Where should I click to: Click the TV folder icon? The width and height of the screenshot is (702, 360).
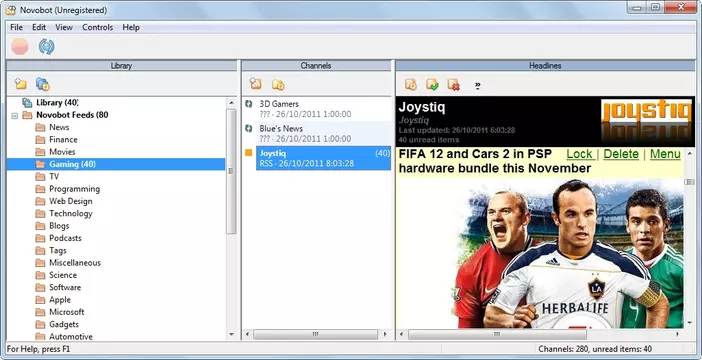click(40, 177)
